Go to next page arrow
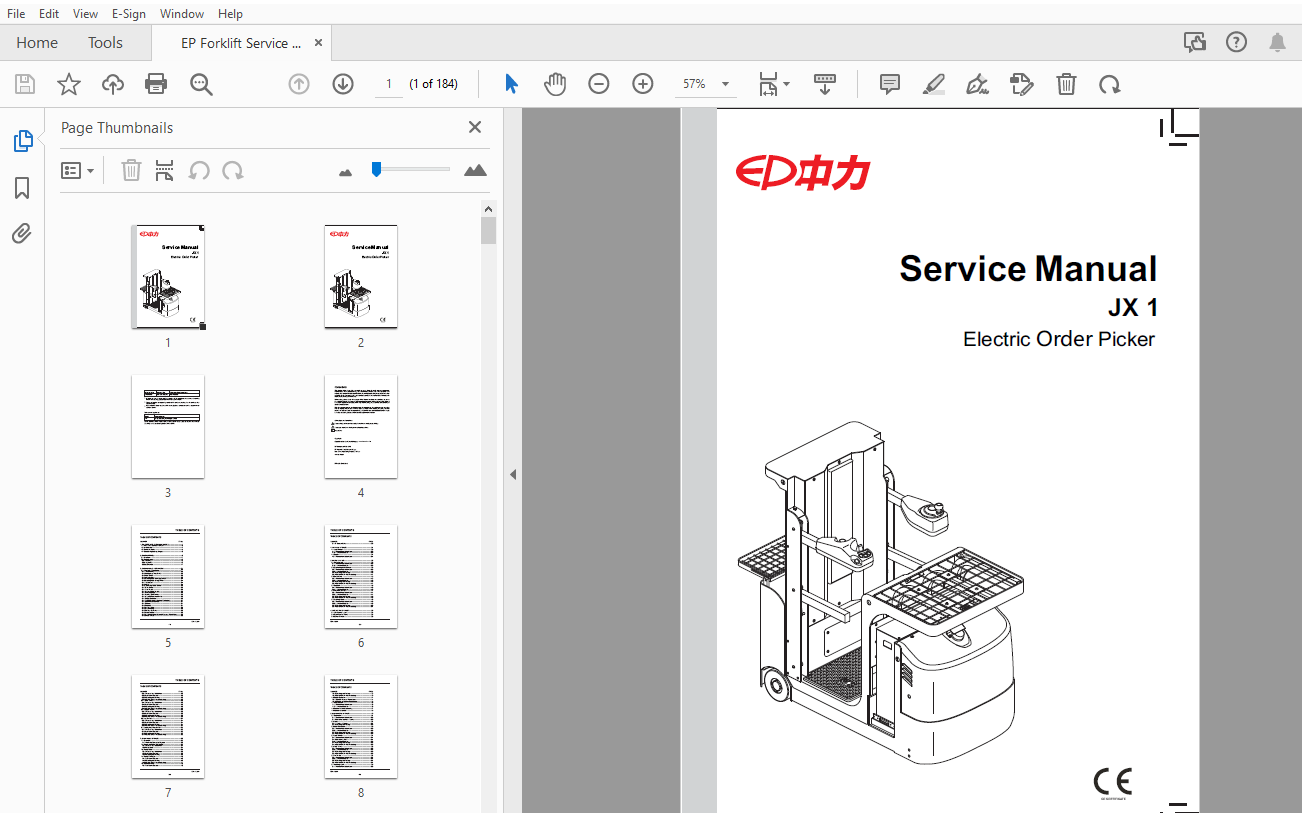Screen dimensions: 1302x813 tap(343, 84)
